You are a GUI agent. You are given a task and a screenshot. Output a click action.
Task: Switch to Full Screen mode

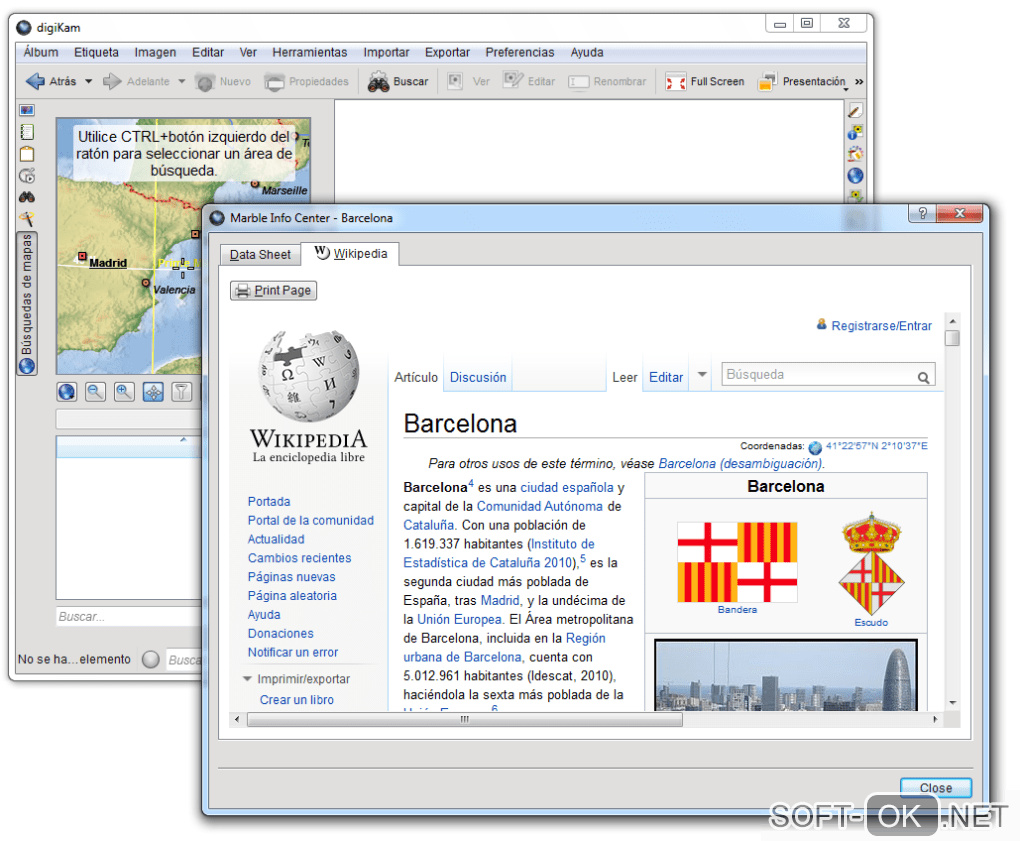pyautogui.click(x=705, y=81)
